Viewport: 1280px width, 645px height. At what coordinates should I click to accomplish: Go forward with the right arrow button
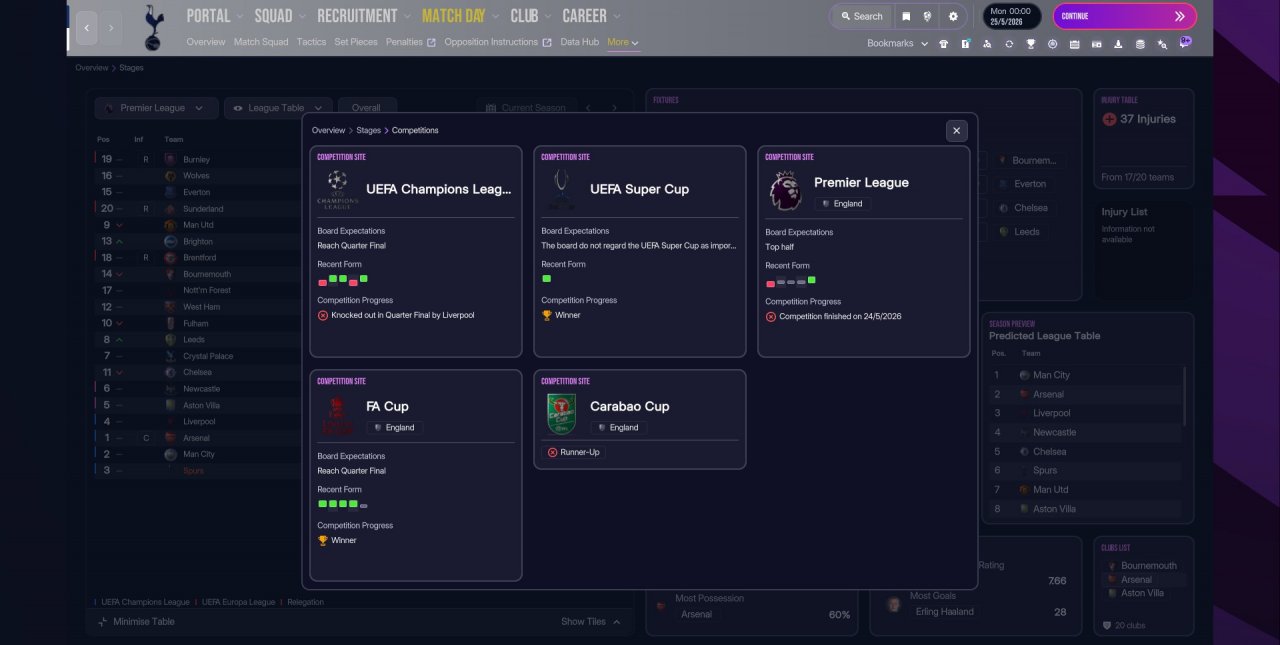(111, 28)
